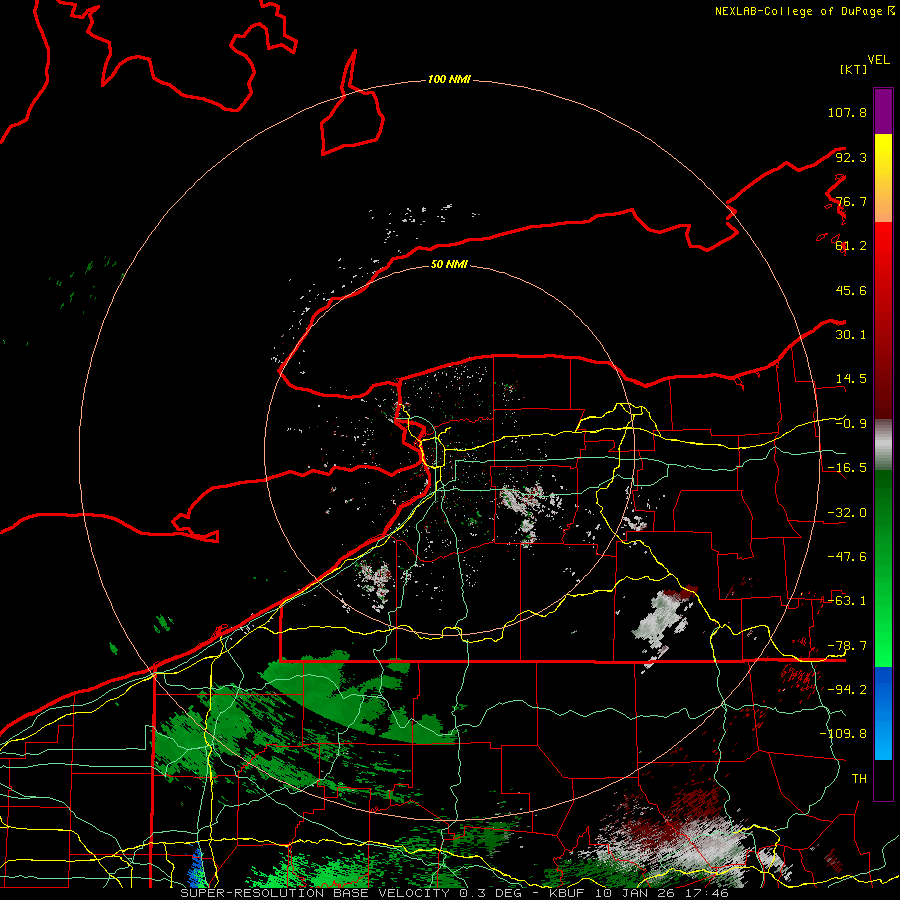Click the 107.8 scale value
The height and width of the screenshot is (900, 900).
[847, 112]
